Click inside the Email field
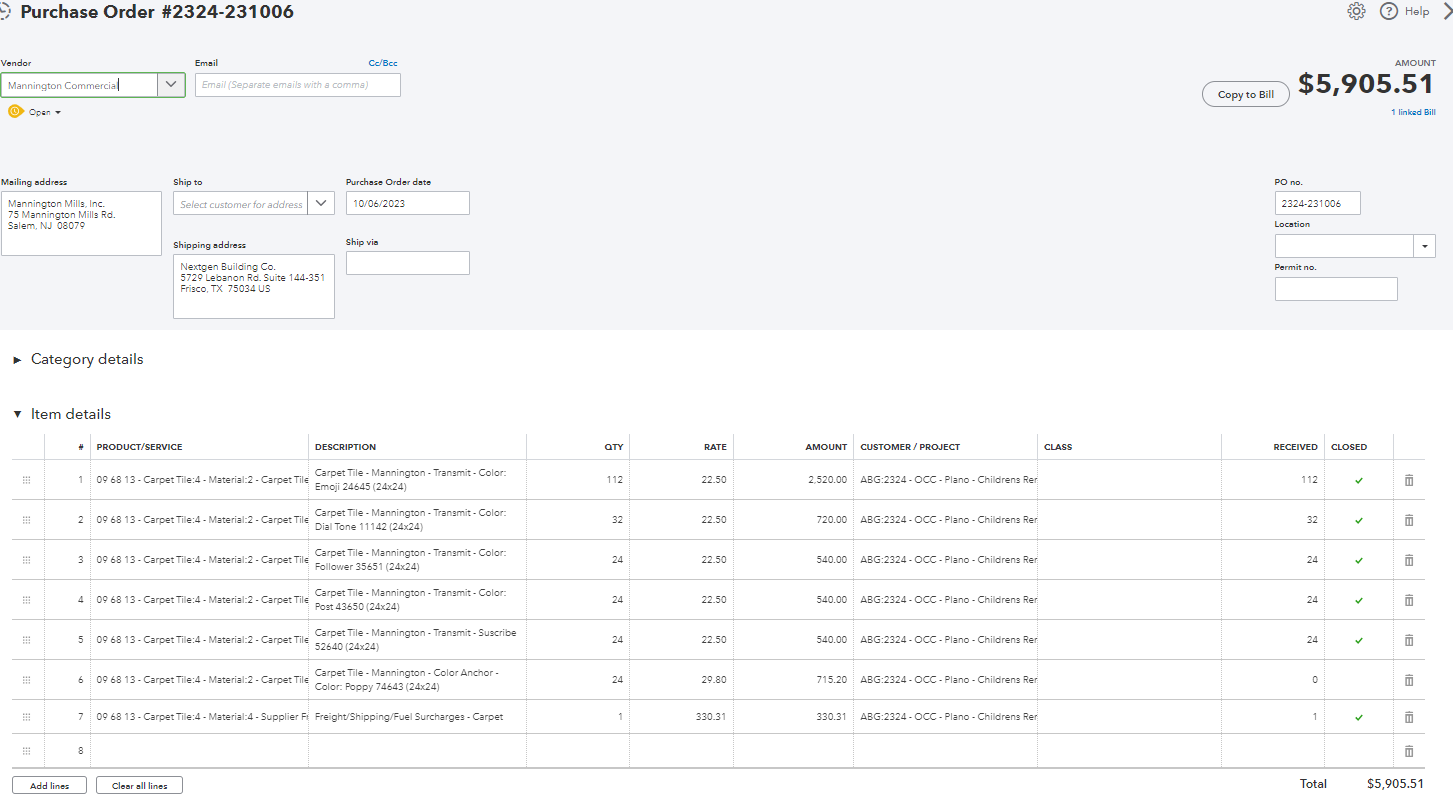Viewport: 1453px width, 797px height. click(297, 84)
